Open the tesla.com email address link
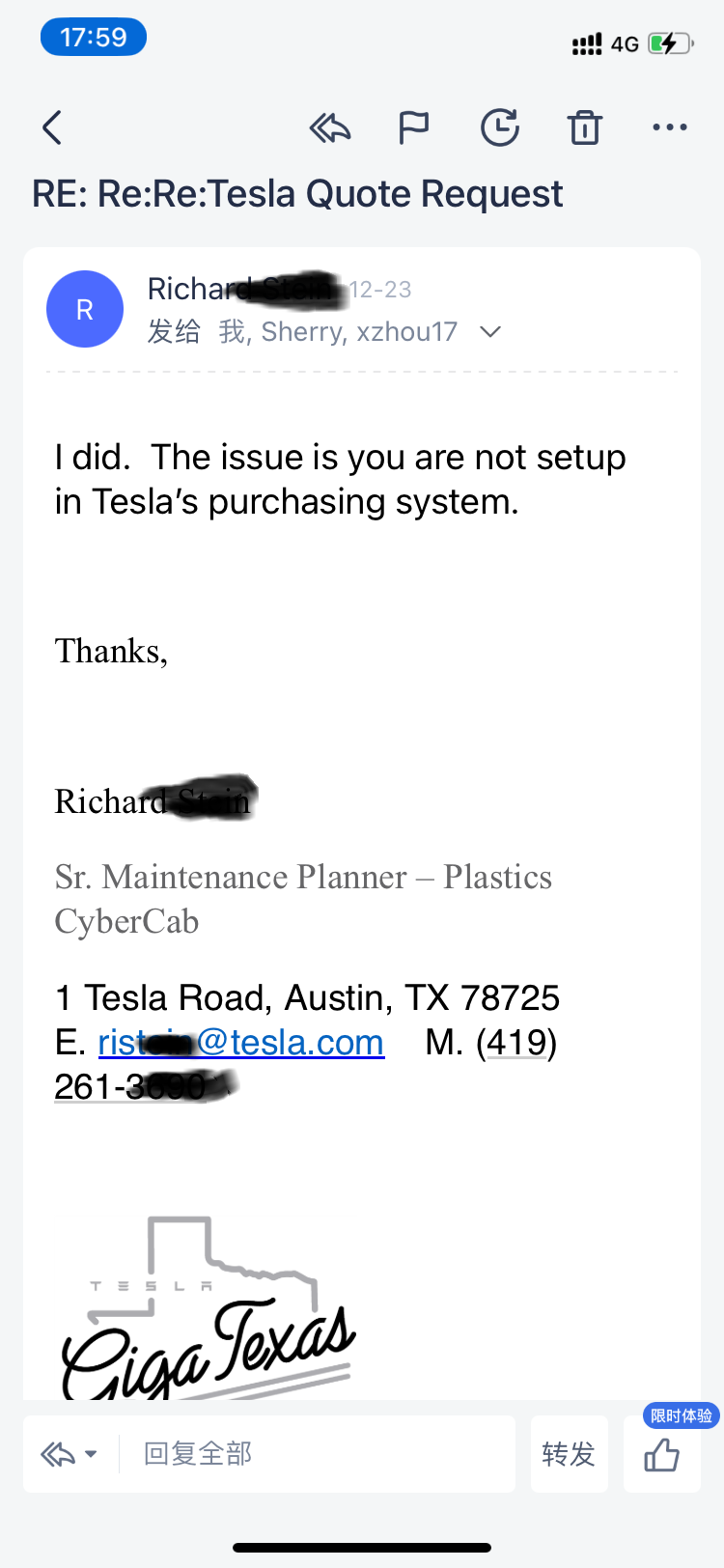The image size is (724, 1568). pos(241,1043)
